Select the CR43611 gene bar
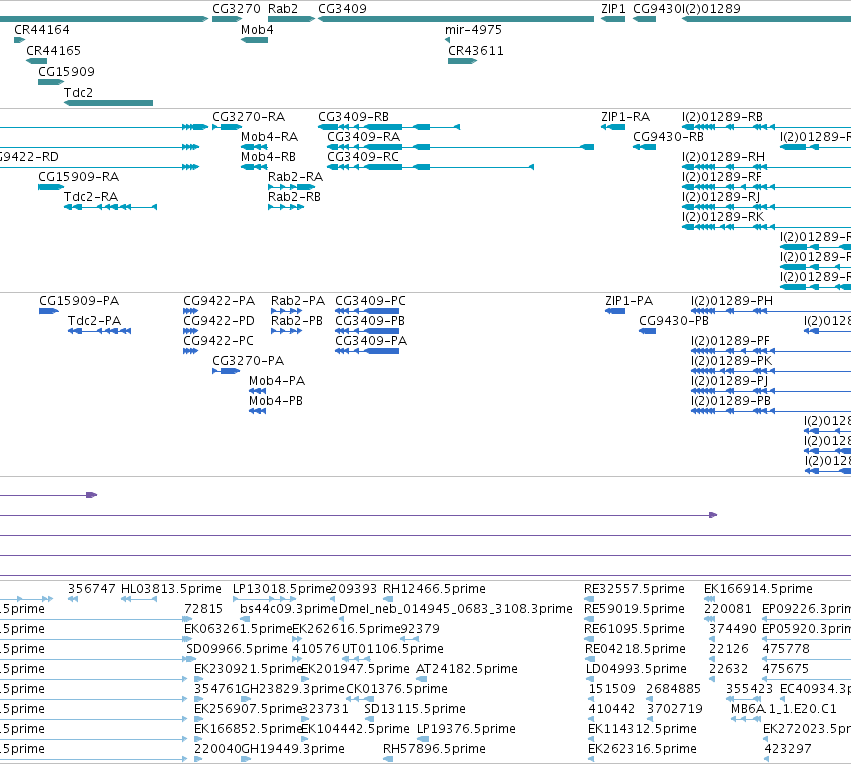This screenshot has height=764, width=851. (x=462, y=61)
